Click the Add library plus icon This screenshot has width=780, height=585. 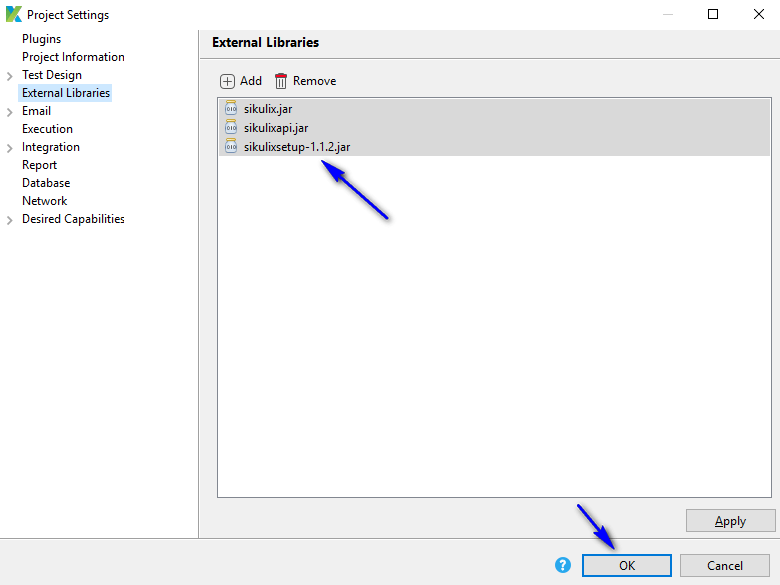tap(227, 81)
